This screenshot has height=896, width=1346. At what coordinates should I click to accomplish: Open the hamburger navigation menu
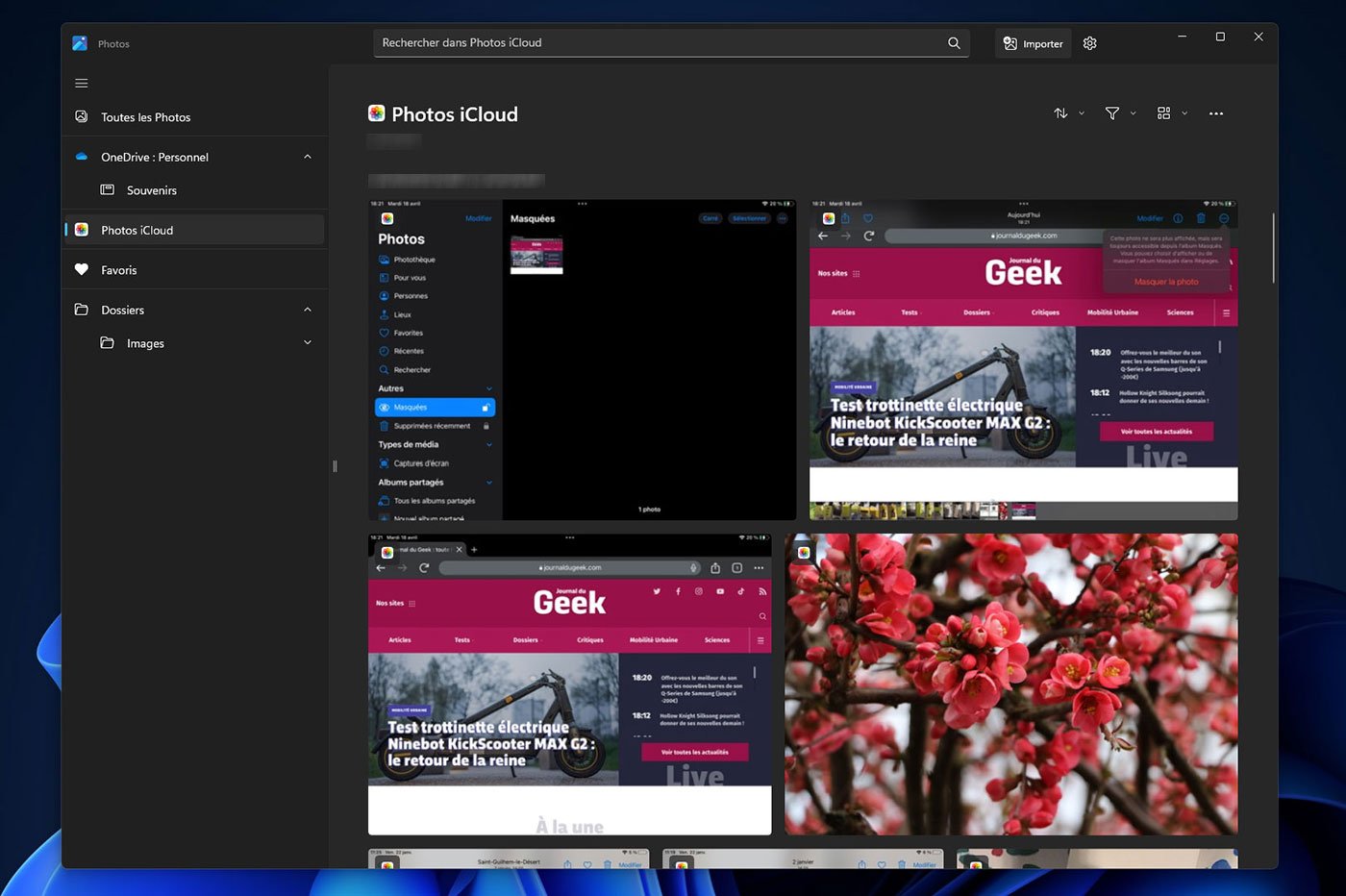tap(82, 84)
